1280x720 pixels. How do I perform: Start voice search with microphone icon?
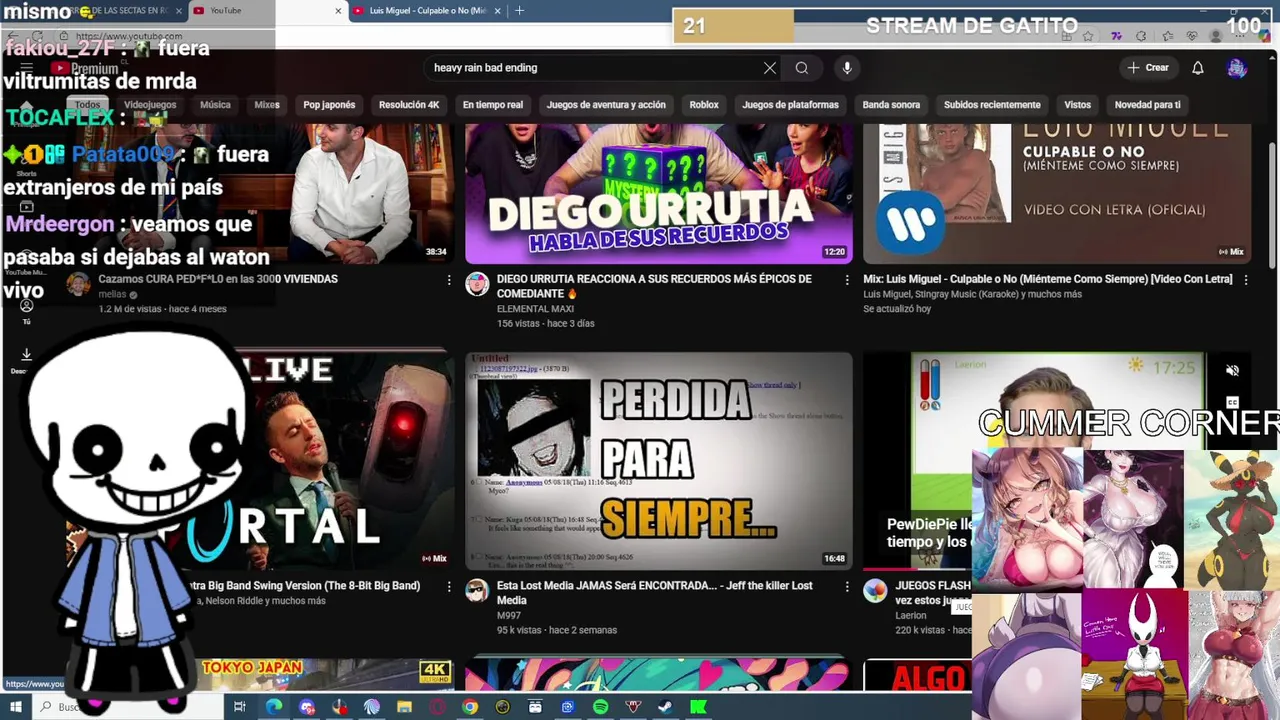tap(847, 68)
